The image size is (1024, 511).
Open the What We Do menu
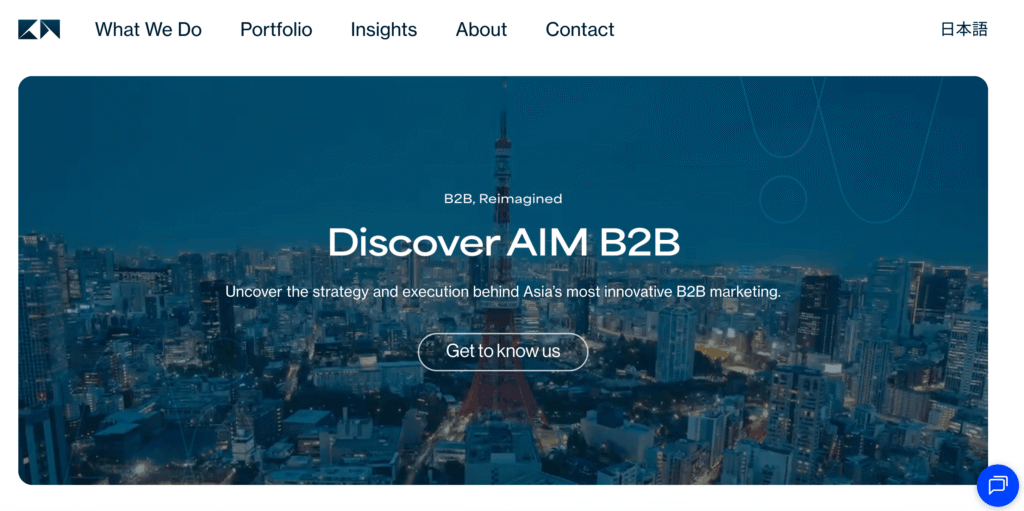[148, 29]
